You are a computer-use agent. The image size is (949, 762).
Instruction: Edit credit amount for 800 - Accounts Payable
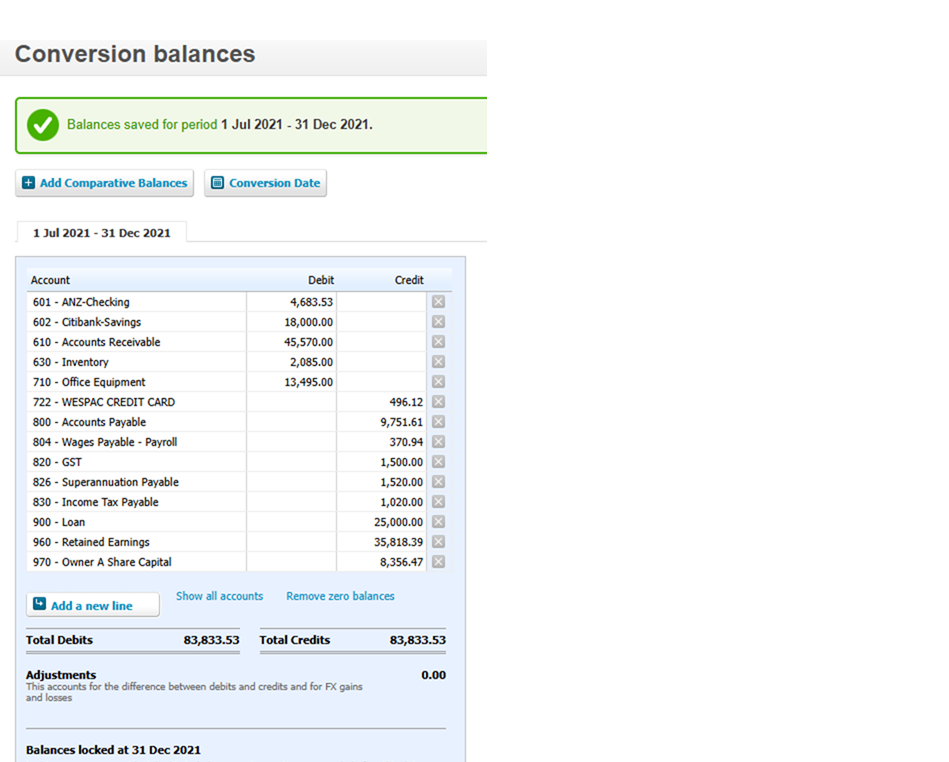tap(381, 422)
